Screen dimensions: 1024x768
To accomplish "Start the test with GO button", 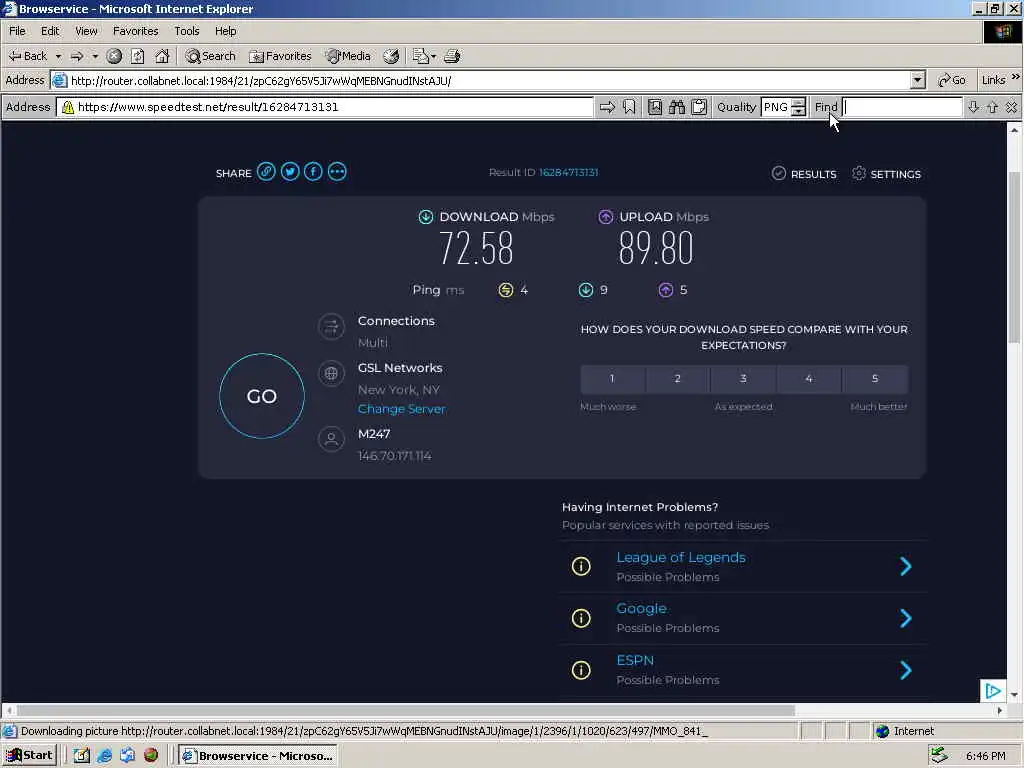I will (262, 396).
